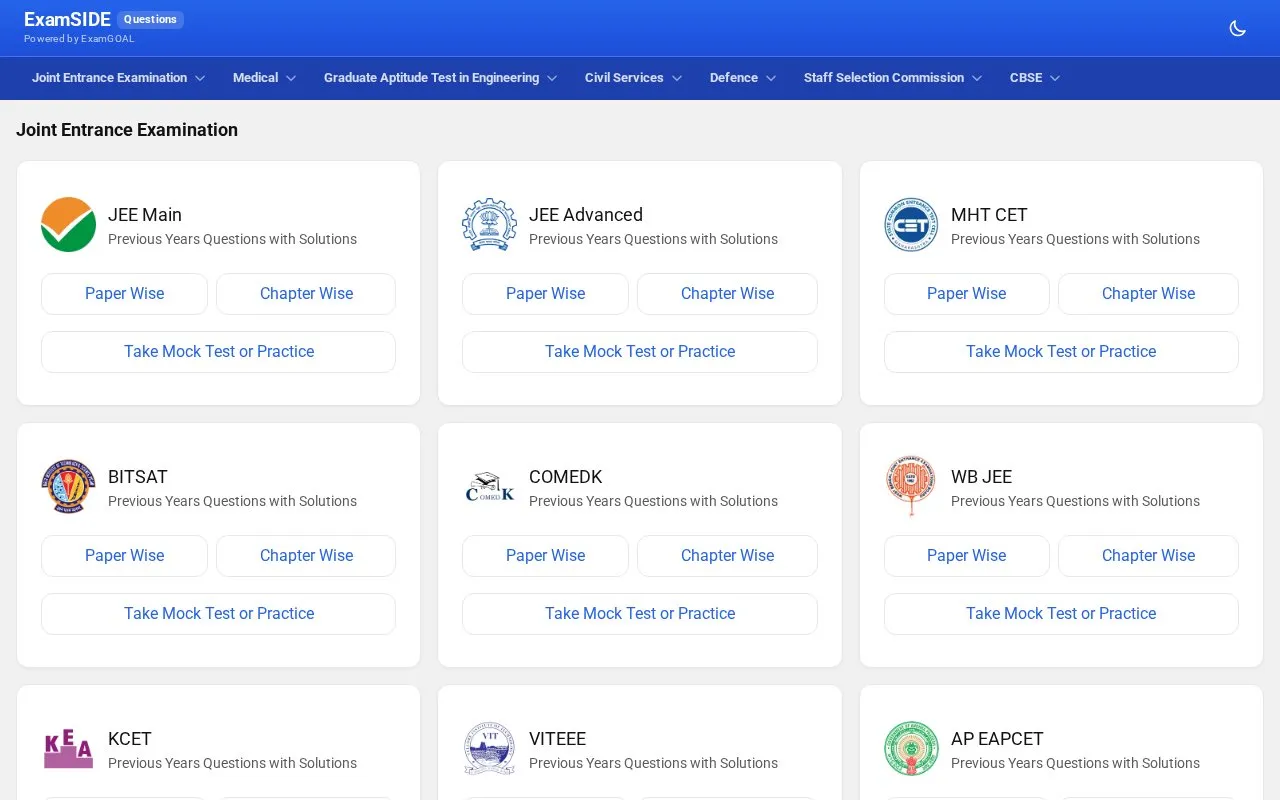Click the KCET card title text

click(x=130, y=739)
